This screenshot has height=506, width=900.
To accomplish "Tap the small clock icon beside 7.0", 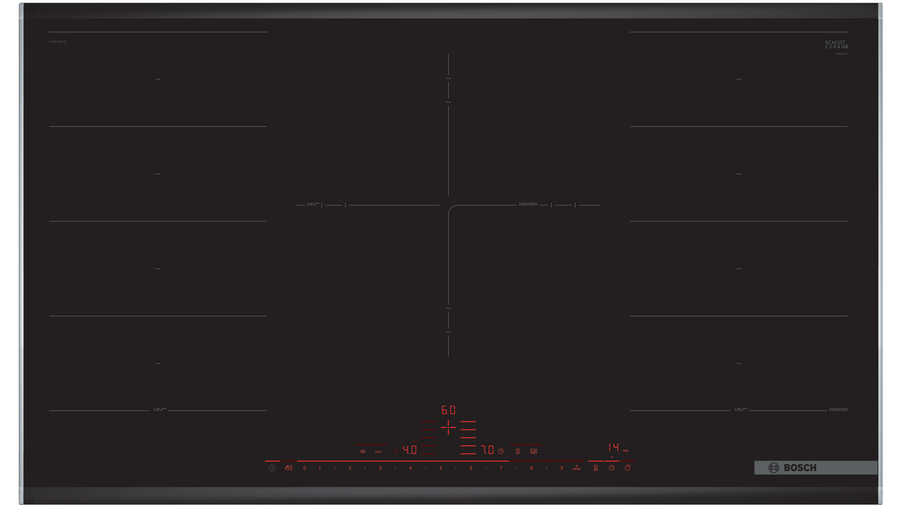I will click(x=500, y=451).
